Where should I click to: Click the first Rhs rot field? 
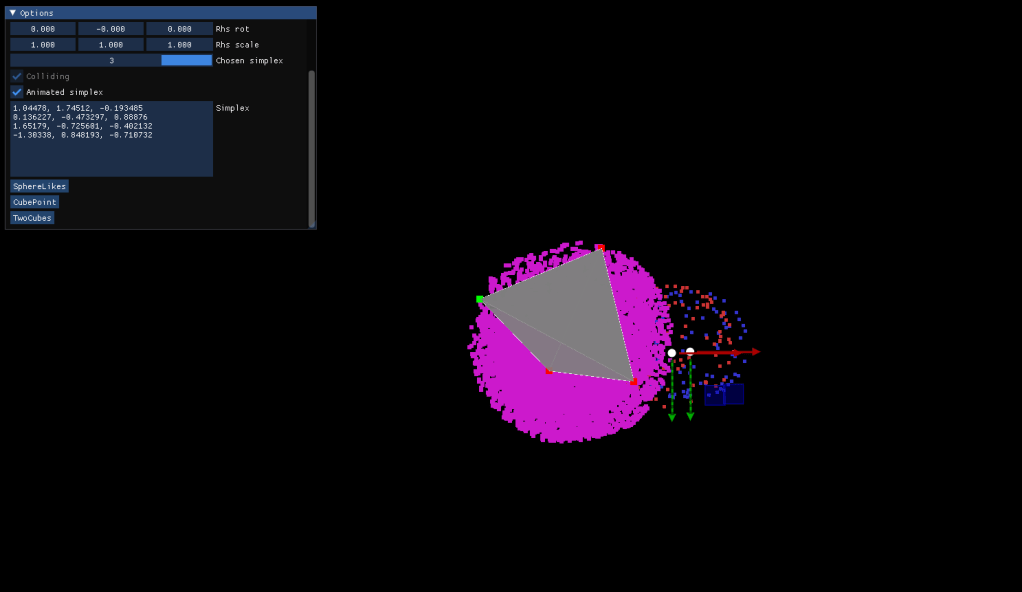(43, 29)
